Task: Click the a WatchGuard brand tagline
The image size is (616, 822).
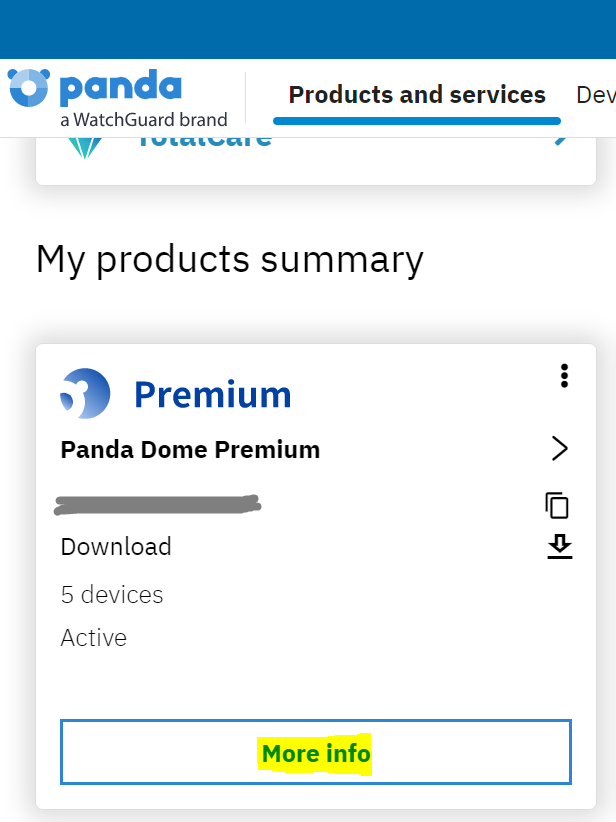Action: pos(144,120)
